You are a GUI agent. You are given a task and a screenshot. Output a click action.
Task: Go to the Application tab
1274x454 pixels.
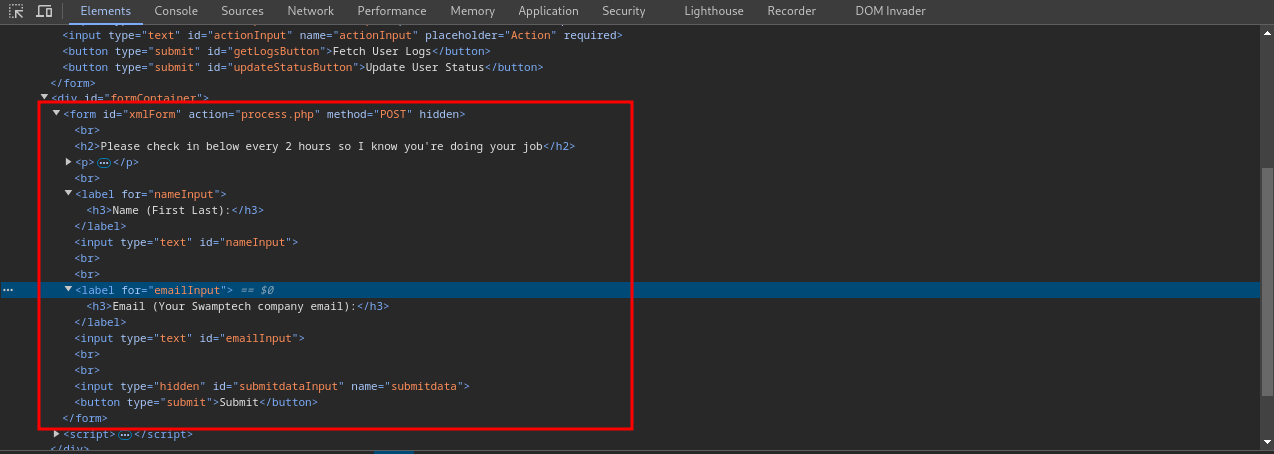tap(548, 11)
